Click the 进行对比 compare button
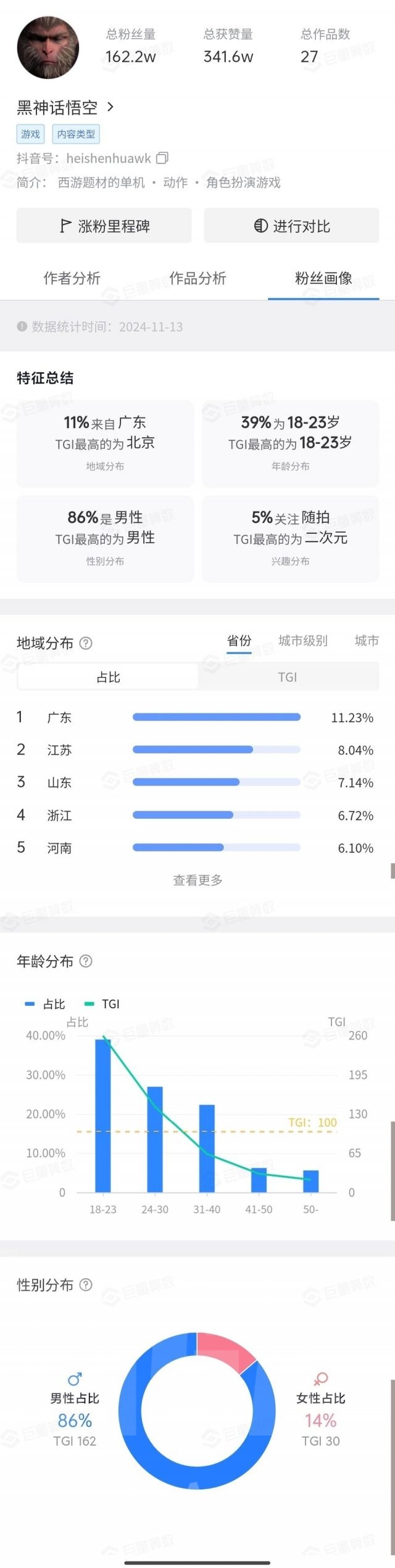Viewport: 395px width, 1568px height. click(292, 226)
